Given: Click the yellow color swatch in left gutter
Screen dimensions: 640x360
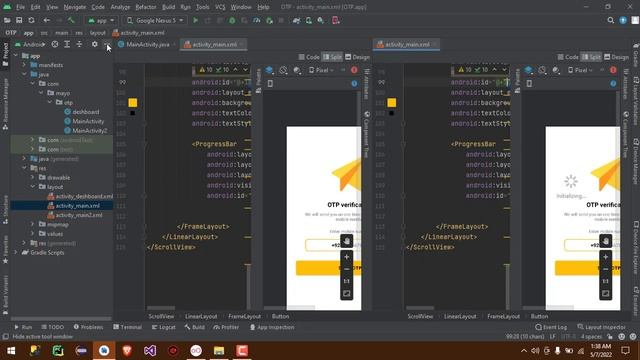Looking at the screenshot, I should [x=133, y=103].
